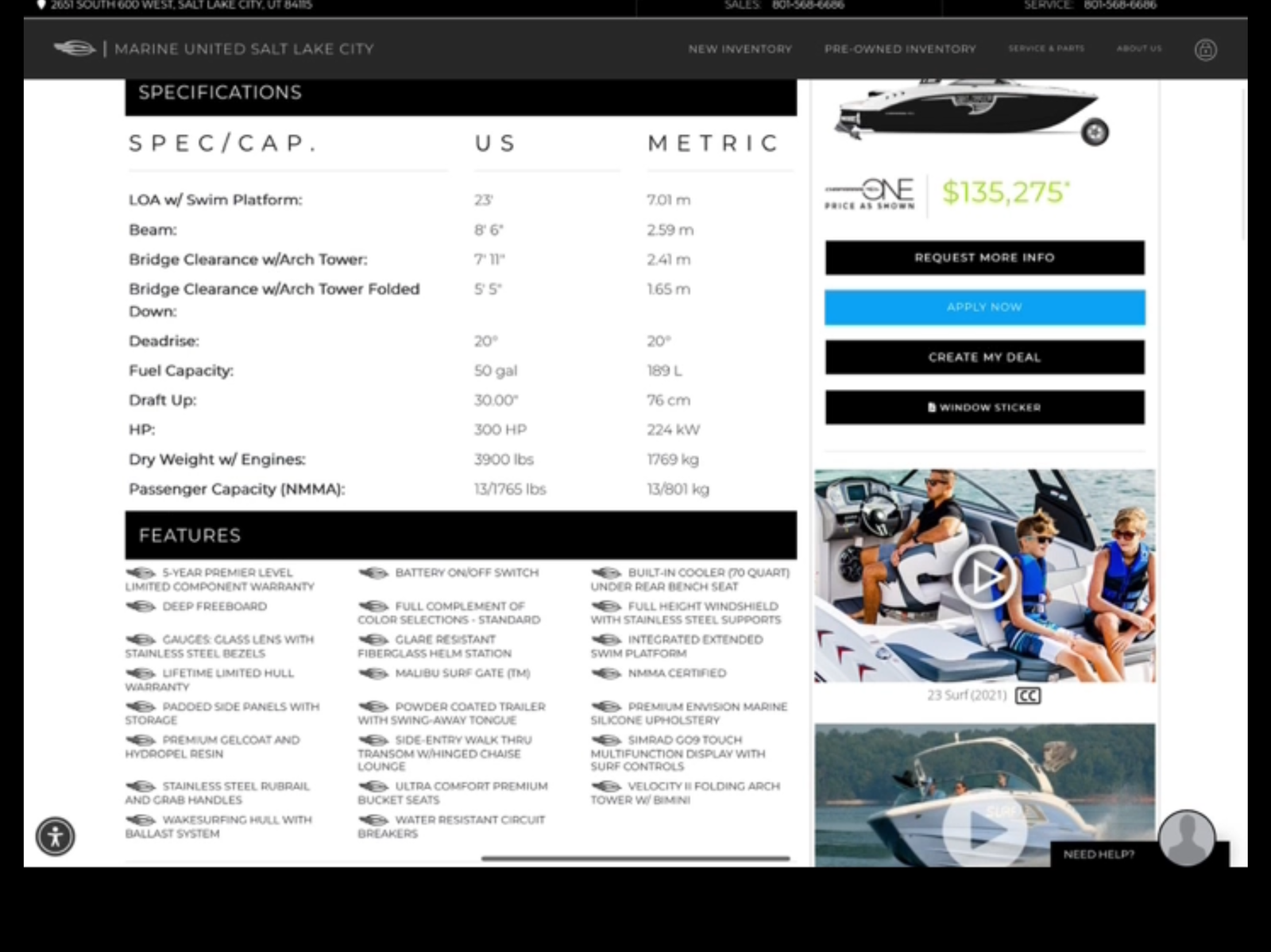Image resolution: width=1271 pixels, height=952 pixels.
Task: Select the Create My Deal button
Action: tap(984, 357)
